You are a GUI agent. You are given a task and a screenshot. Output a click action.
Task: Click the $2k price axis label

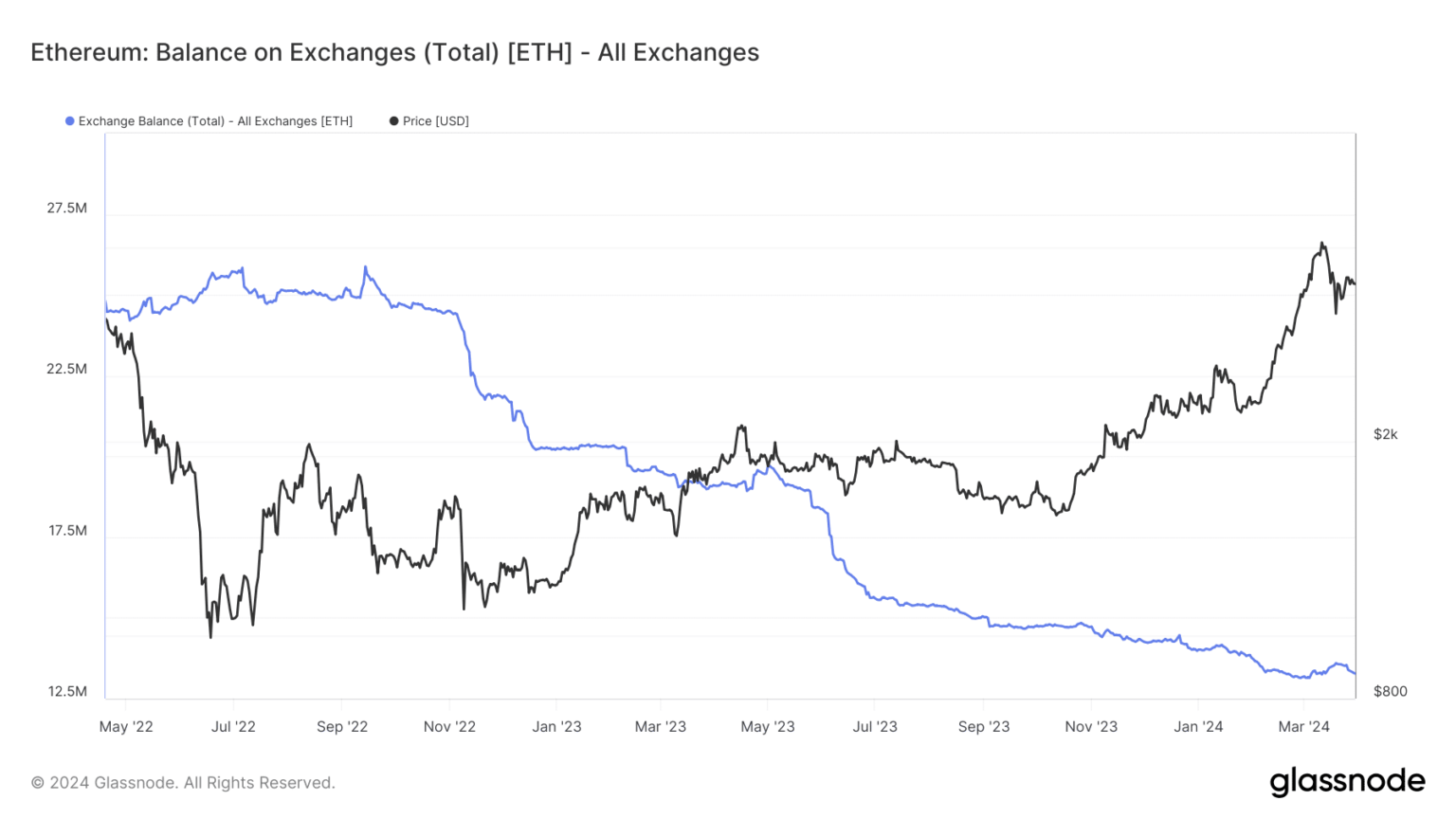pos(1386,434)
